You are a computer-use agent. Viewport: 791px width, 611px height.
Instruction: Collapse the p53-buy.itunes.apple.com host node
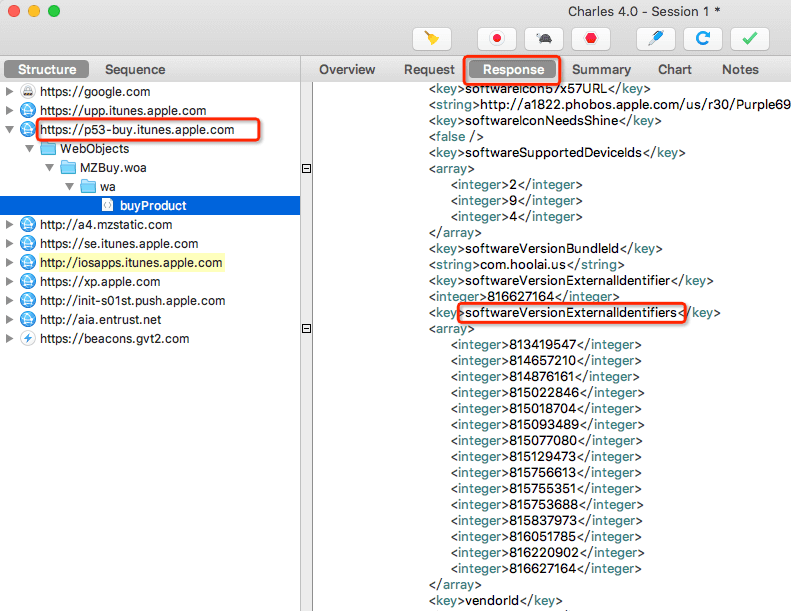pyautogui.click(x=10, y=130)
